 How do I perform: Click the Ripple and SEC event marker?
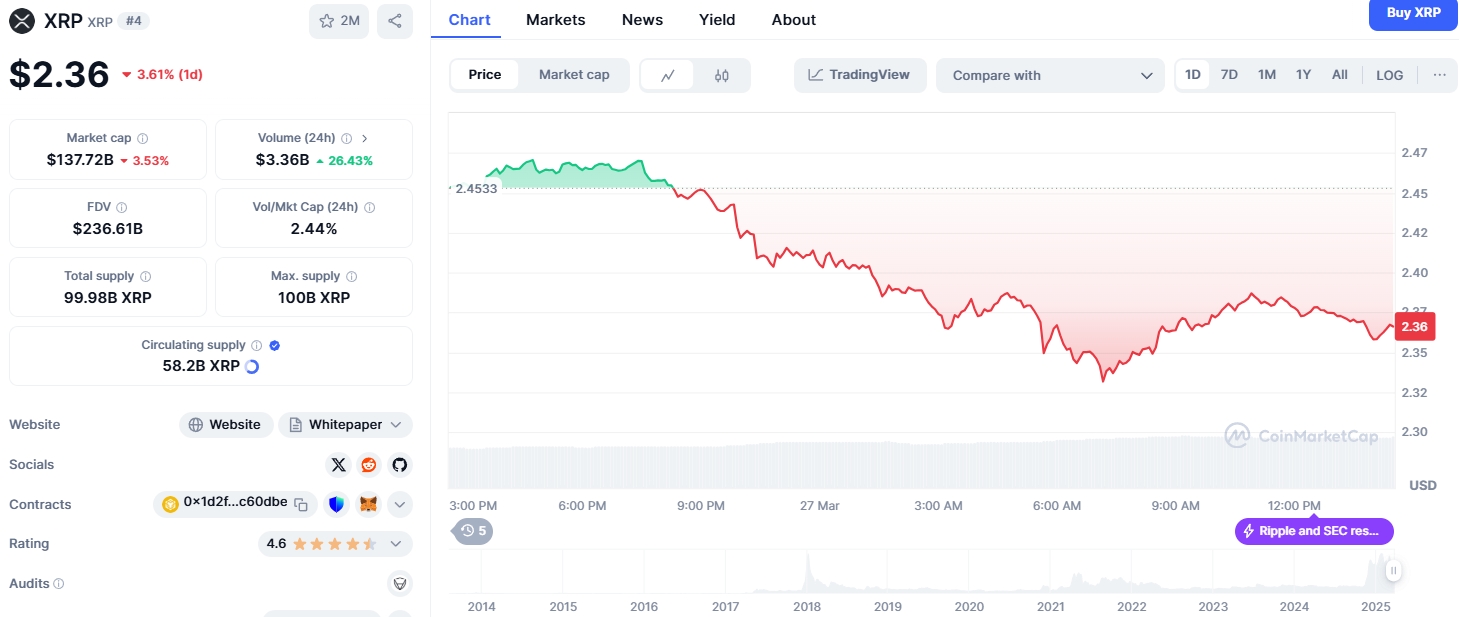tap(1314, 531)
